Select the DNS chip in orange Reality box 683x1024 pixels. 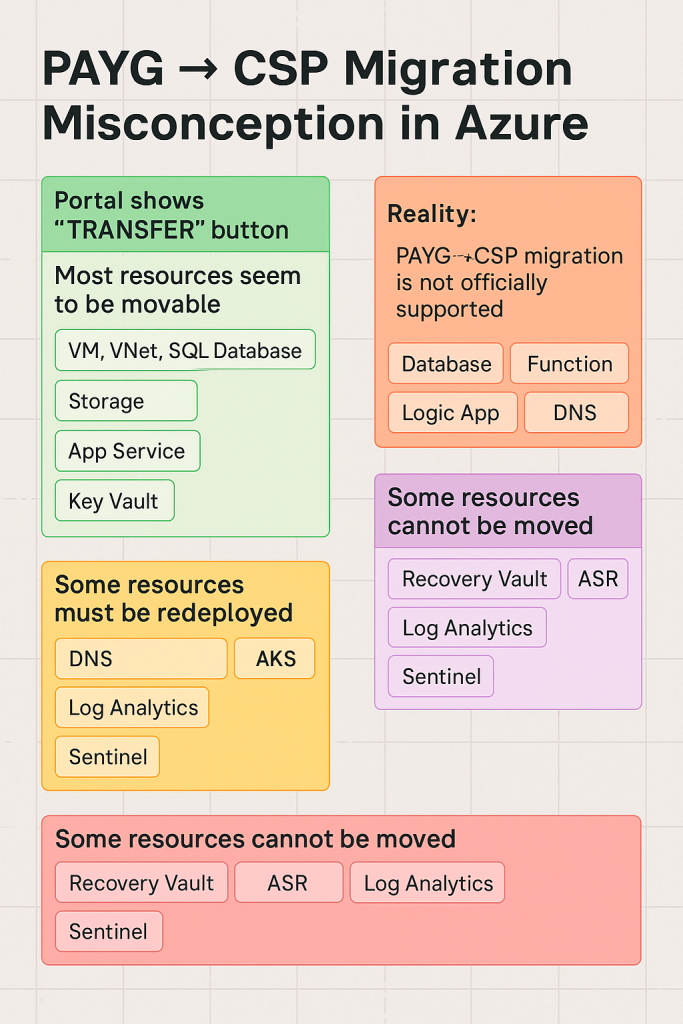[576, 413]
